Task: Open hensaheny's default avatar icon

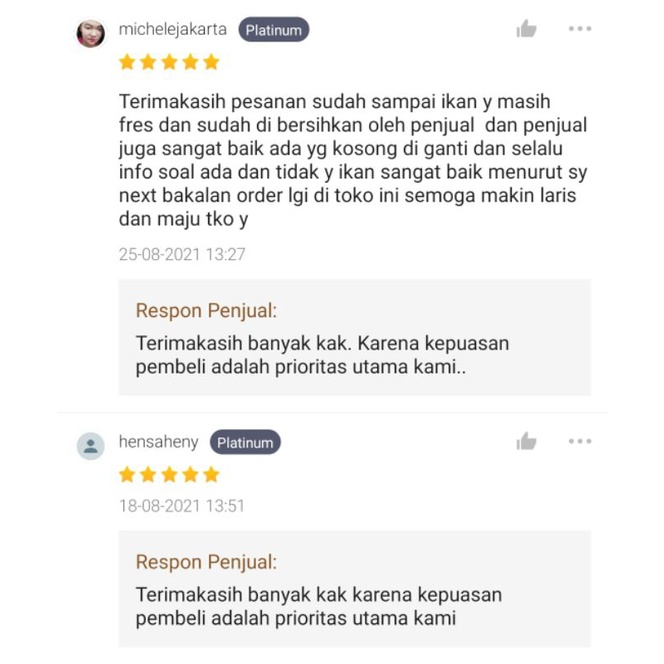Action: (91, 446)
